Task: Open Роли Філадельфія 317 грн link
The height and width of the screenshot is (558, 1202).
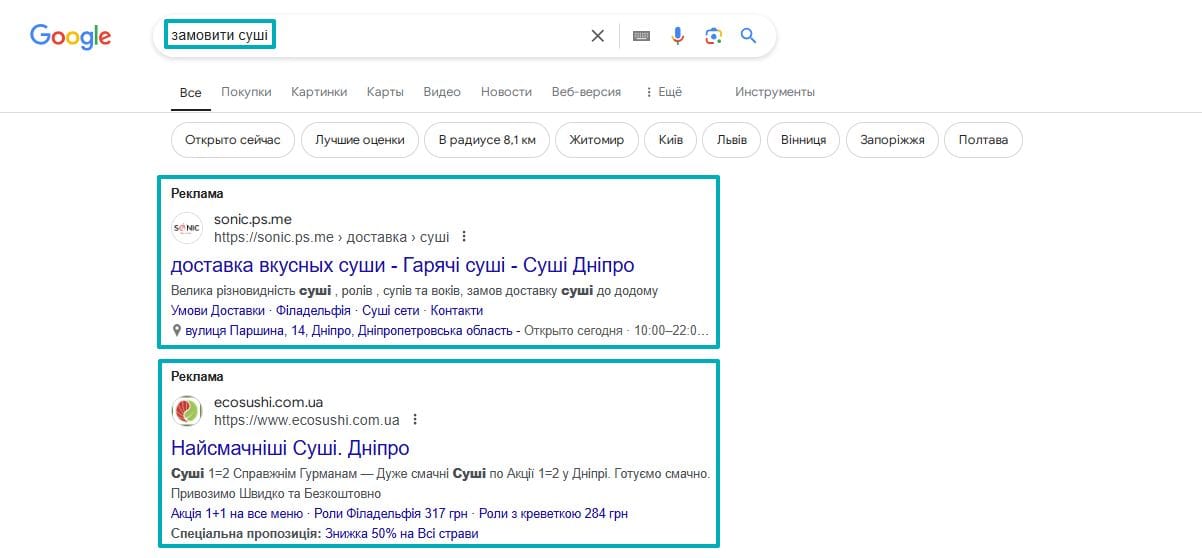Action: [391, 514]
